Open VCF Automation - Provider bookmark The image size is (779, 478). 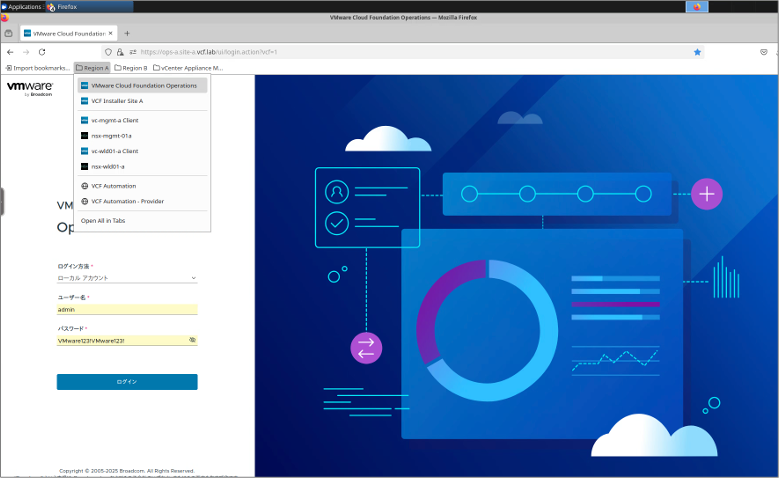tap(143, 201)
